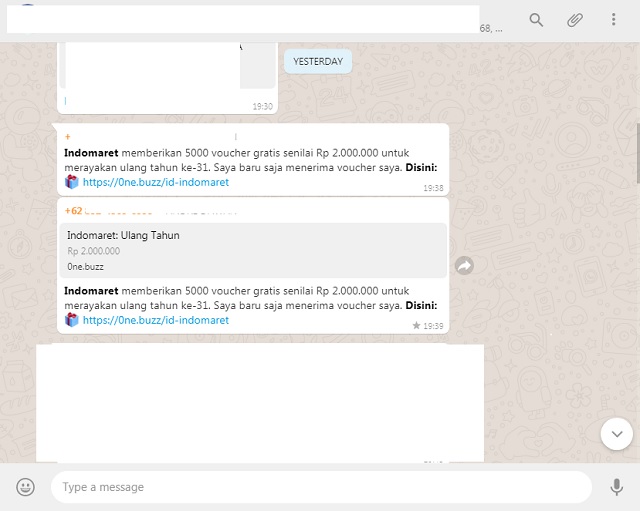Click the star icon on the 19:39 message
Image resolution: width=640 pixels, height=511 pixels.
tap(416, 325)
